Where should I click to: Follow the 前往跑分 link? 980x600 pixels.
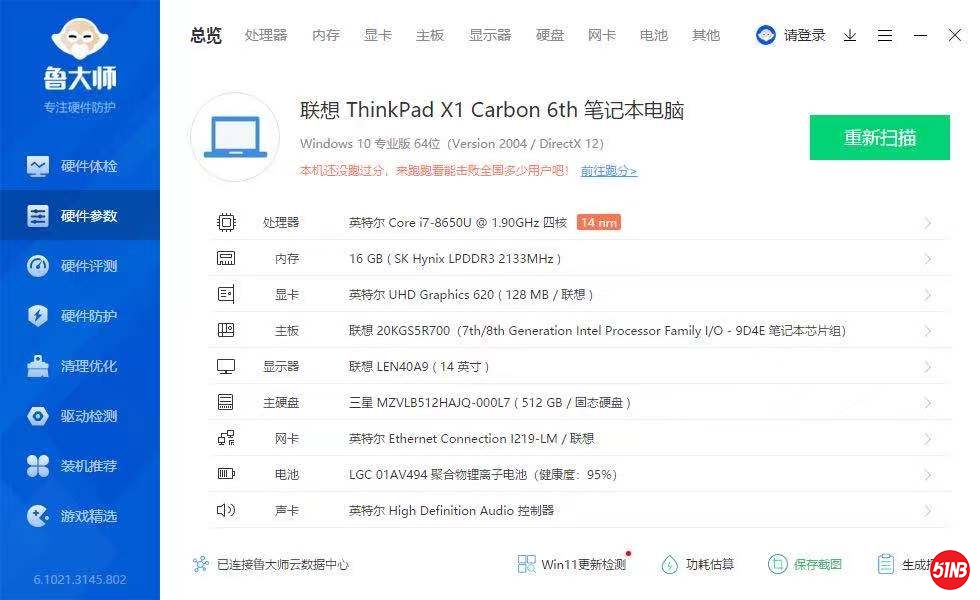(608, 171)
